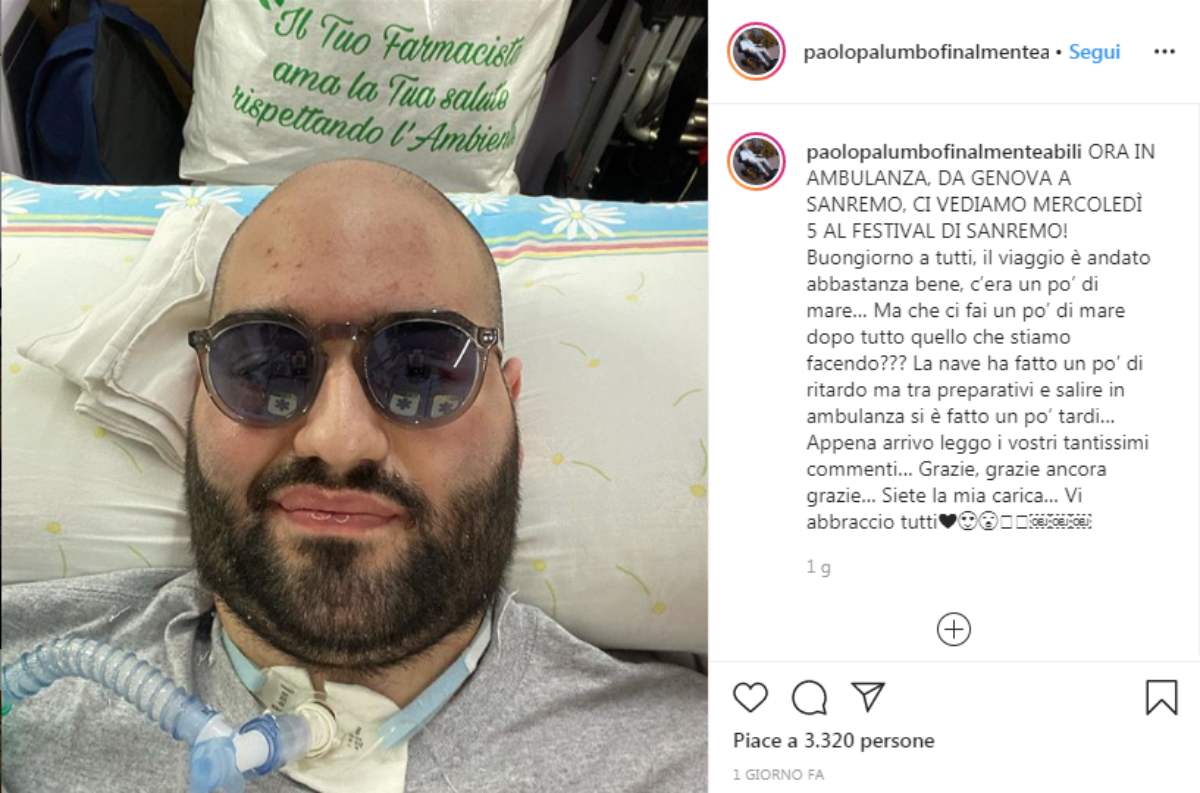View likes list 'Piace a 3.320 persone'
This screenshot has width=1200, height=793.
tap(834, 741)
